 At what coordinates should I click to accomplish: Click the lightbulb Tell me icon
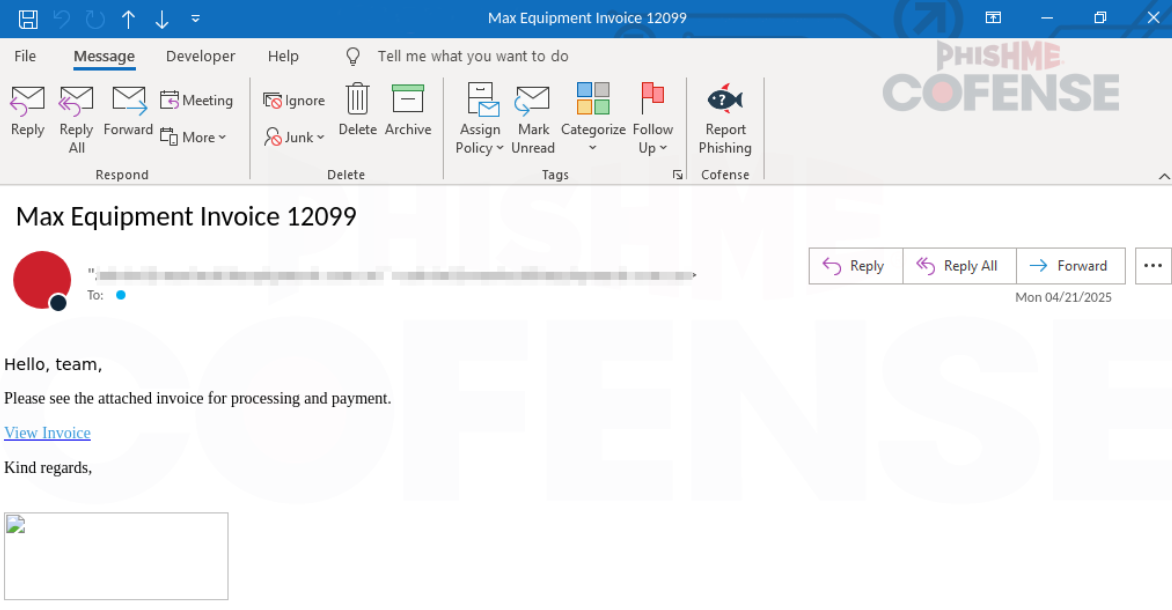(x=353, y=56)
